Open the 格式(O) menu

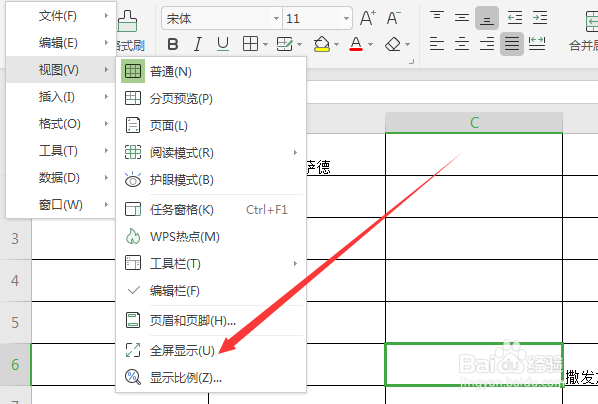pyautogui.click(x=61, y=124)
